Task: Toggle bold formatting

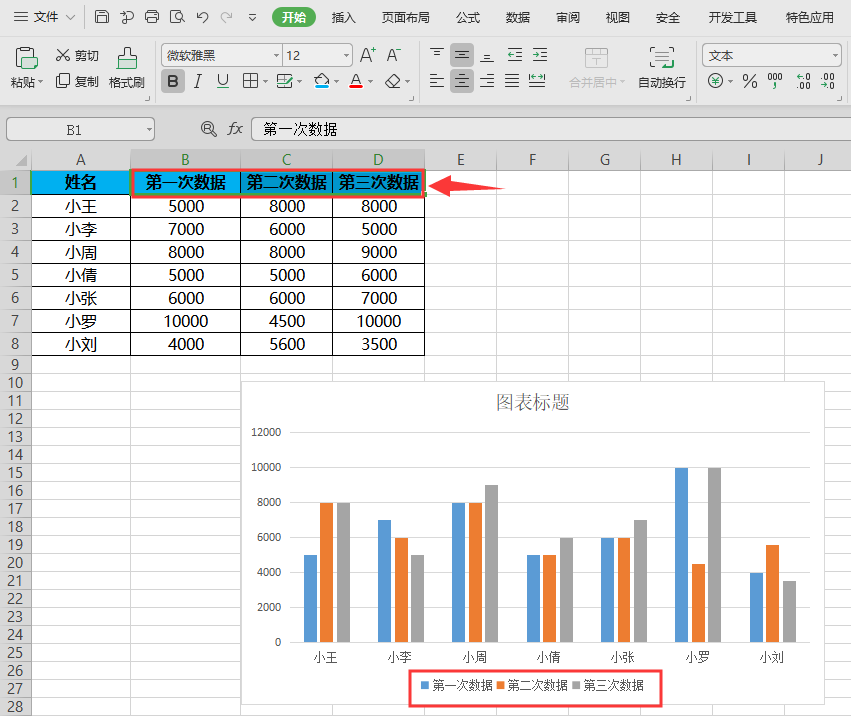Action: point(173,81)
